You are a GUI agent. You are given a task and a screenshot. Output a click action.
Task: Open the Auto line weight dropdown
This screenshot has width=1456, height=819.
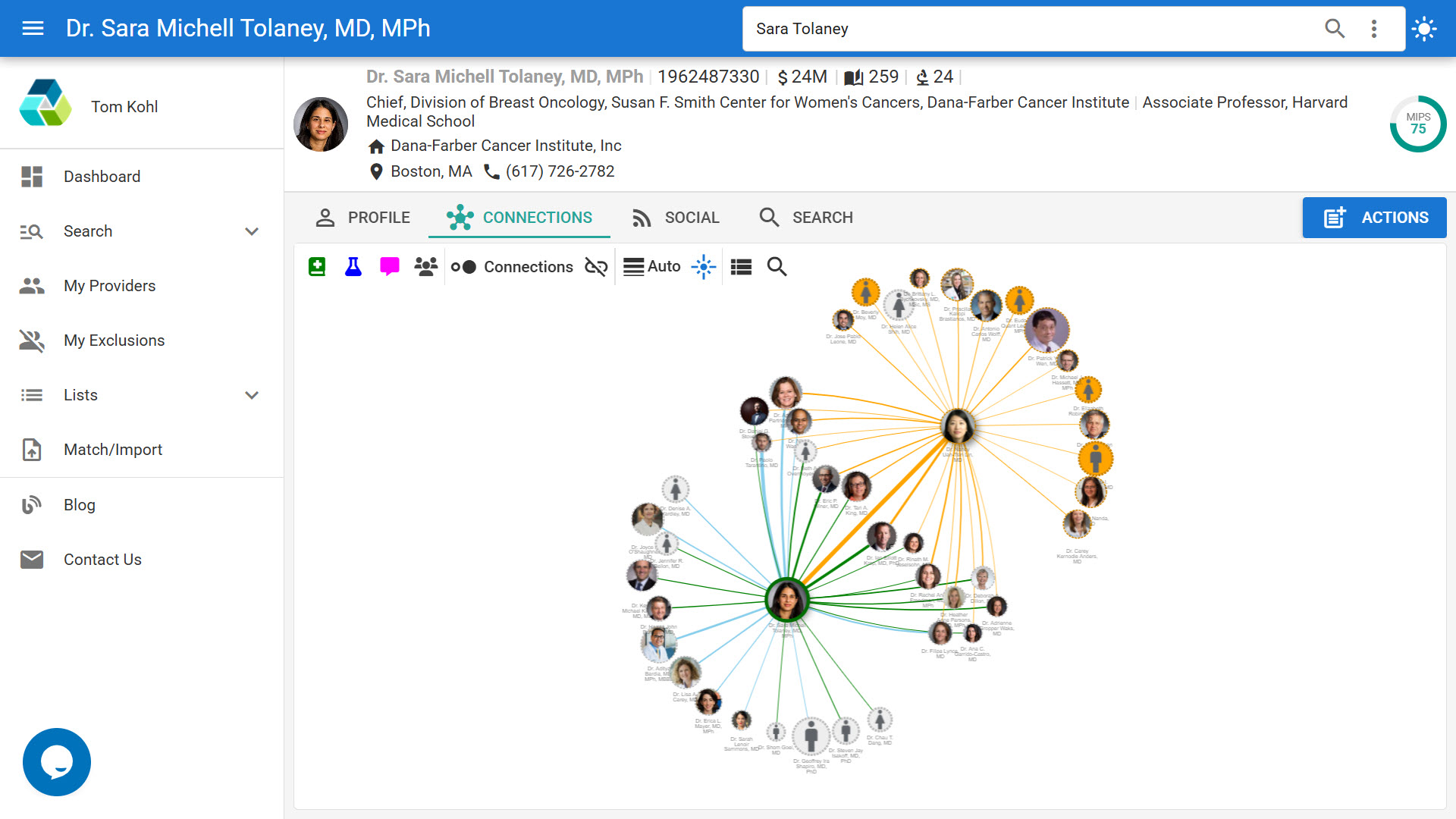pyautogui.click(x=652, y=267)
